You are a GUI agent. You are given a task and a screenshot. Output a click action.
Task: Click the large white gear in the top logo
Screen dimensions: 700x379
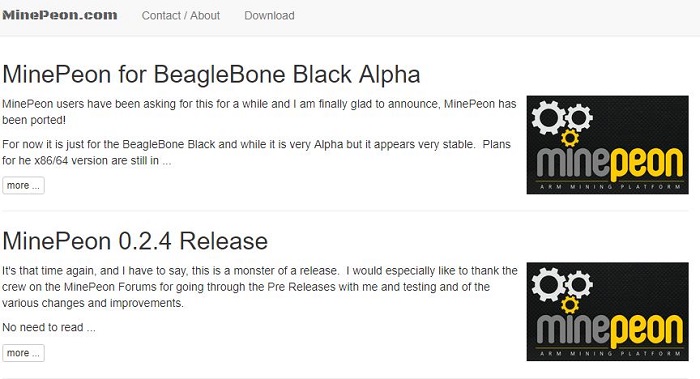coord(549,117)
